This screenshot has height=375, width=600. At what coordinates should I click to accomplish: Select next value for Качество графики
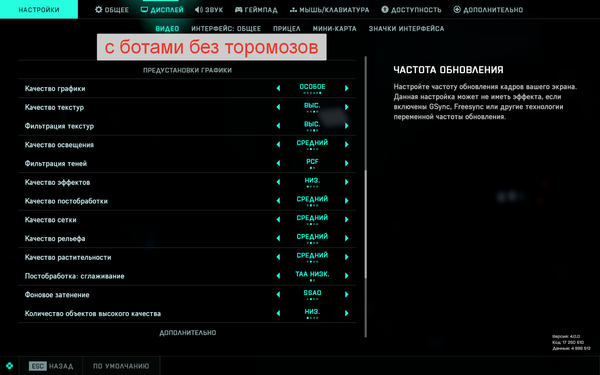coord(347,88)
